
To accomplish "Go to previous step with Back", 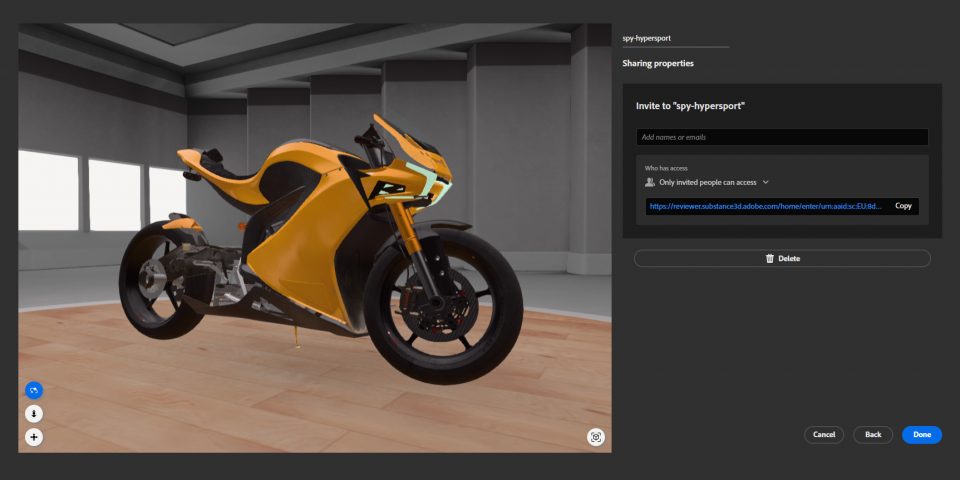I will pos(873,435).
